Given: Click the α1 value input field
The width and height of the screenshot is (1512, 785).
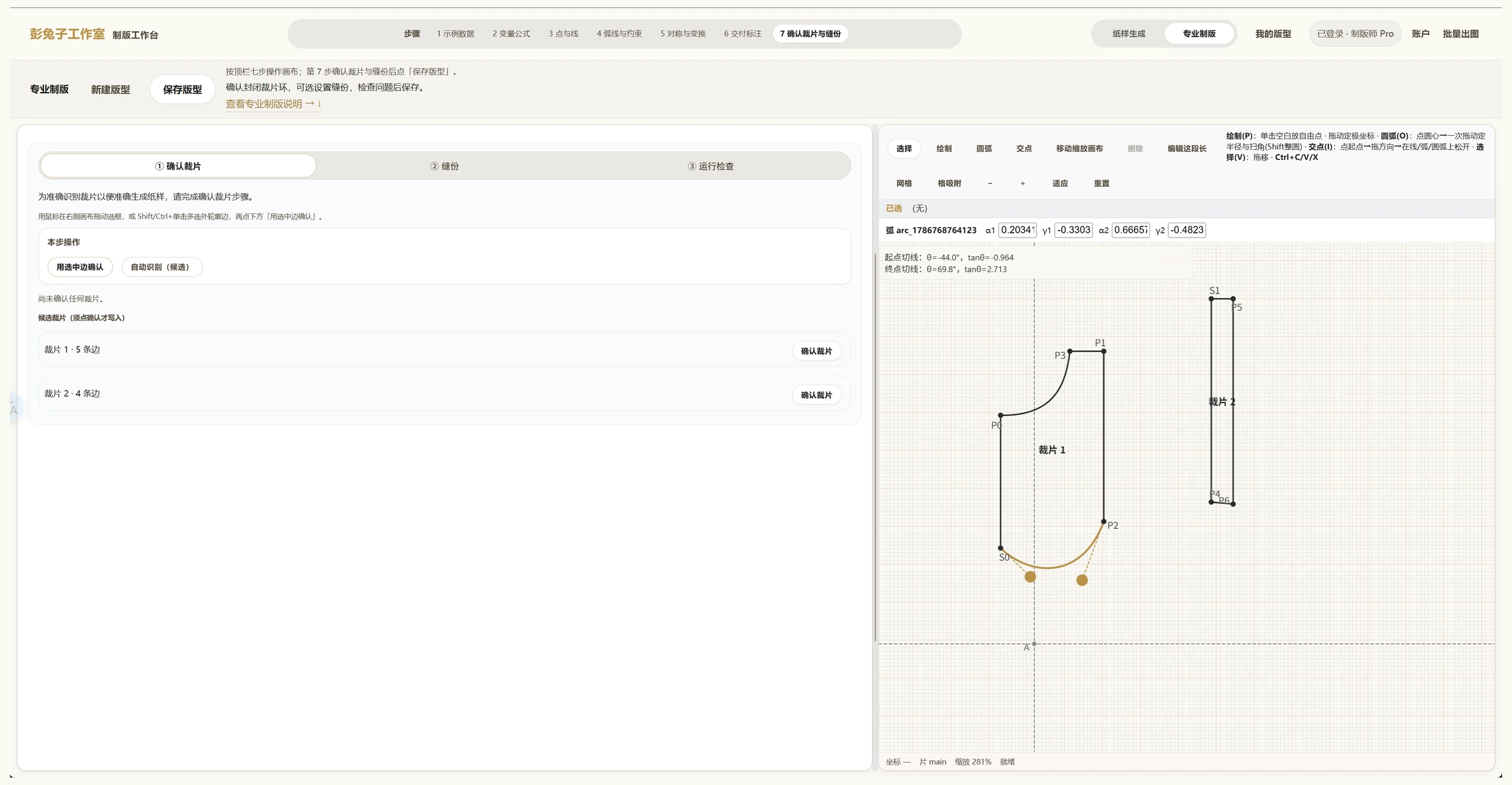Looking at the screenshot, I should click(1017, 230).
